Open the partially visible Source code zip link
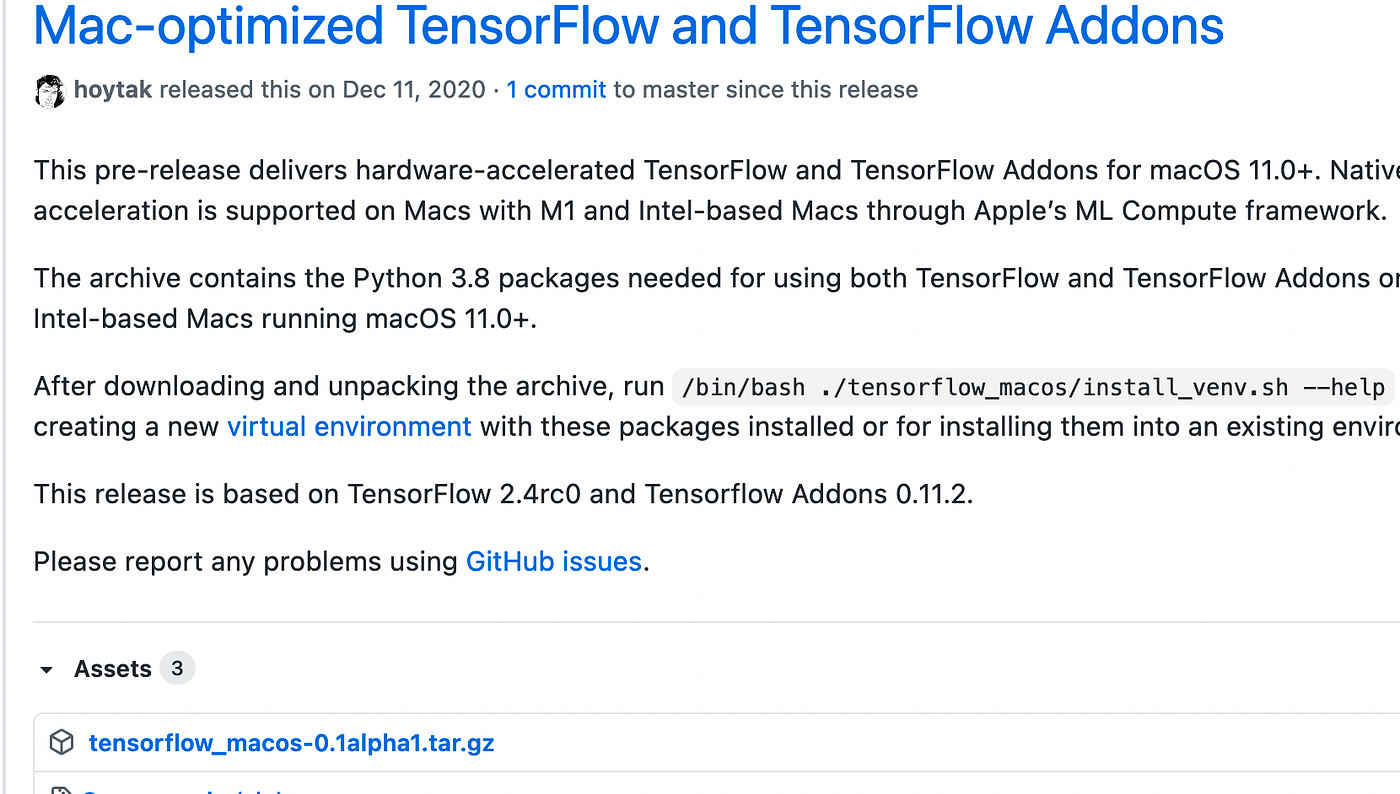This screenshot has height=794, width=1400. click(x=185, y=790)
